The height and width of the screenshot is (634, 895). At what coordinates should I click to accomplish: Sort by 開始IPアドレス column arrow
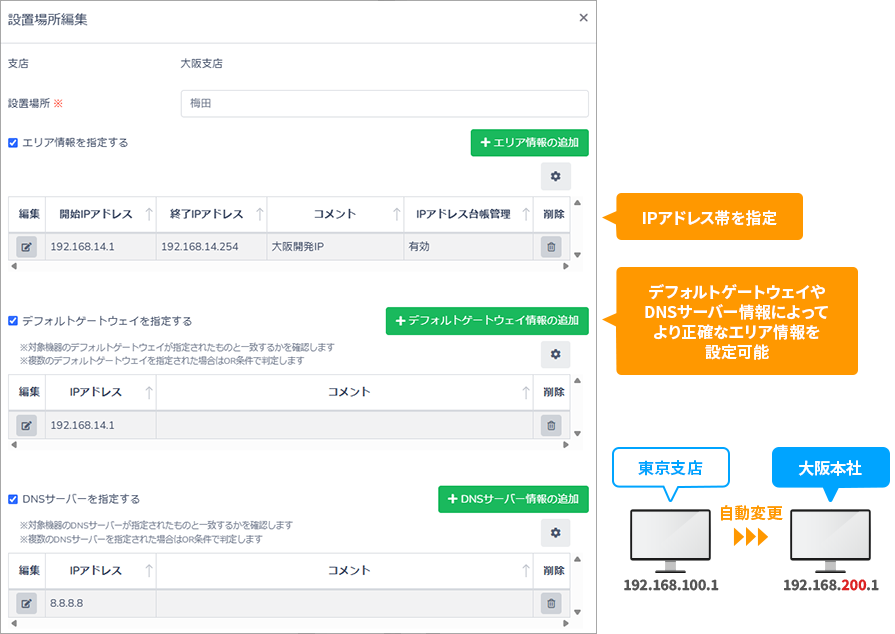[149, 214]
